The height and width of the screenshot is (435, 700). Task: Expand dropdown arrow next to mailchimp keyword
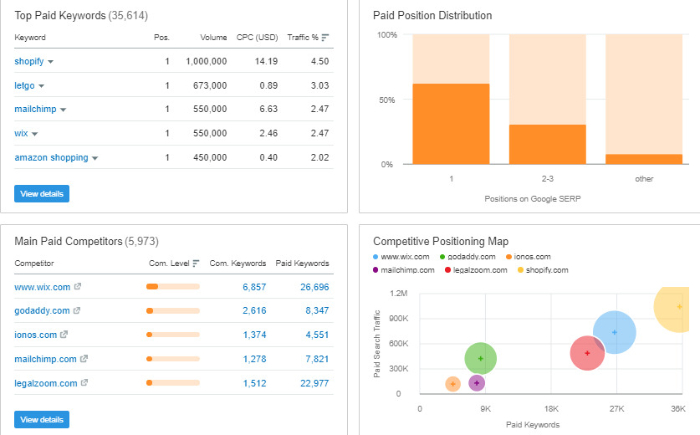[x=63, y=109]
